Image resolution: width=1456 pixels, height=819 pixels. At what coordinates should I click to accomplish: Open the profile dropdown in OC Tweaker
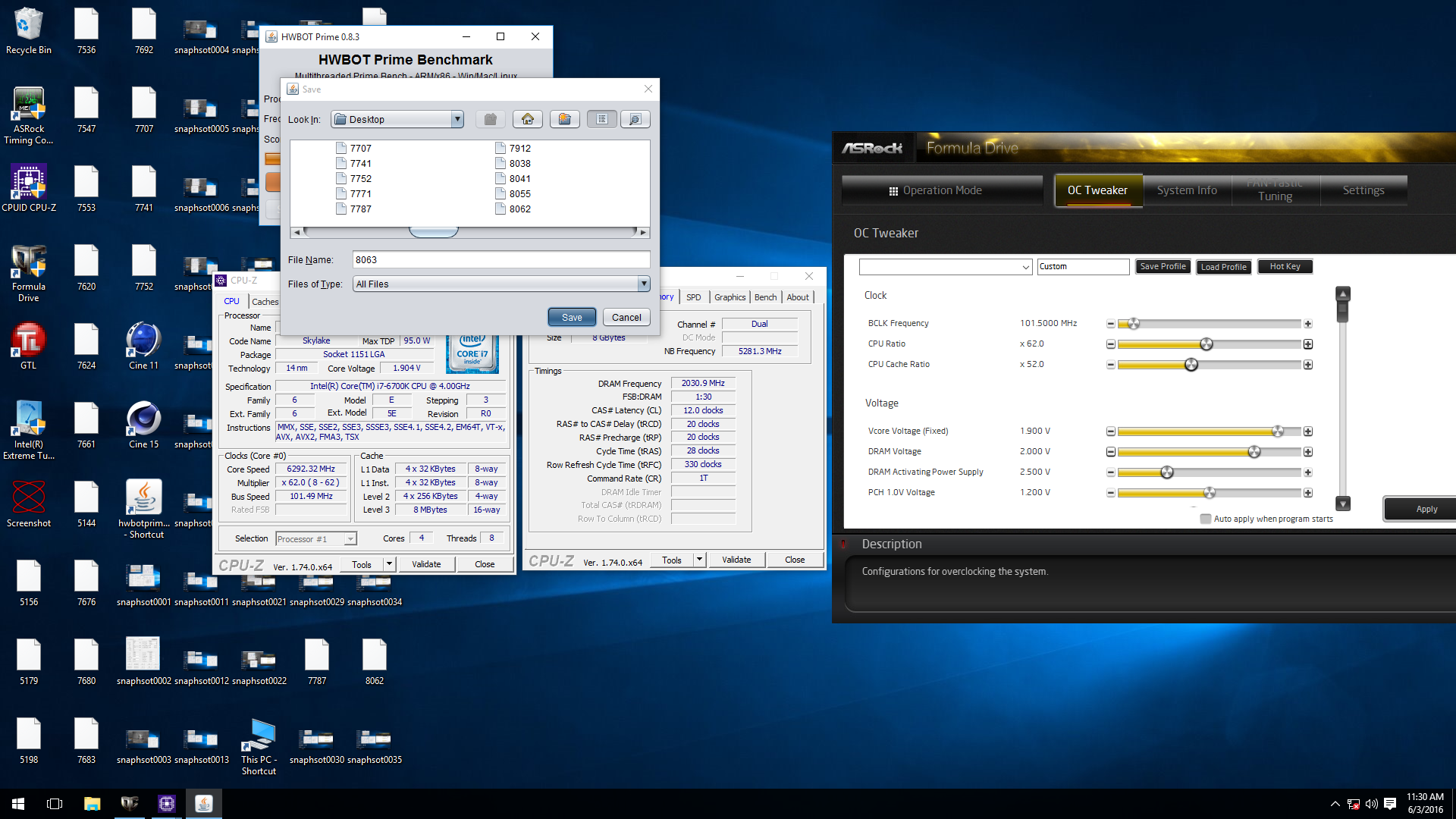click(x=1025, y=267)
